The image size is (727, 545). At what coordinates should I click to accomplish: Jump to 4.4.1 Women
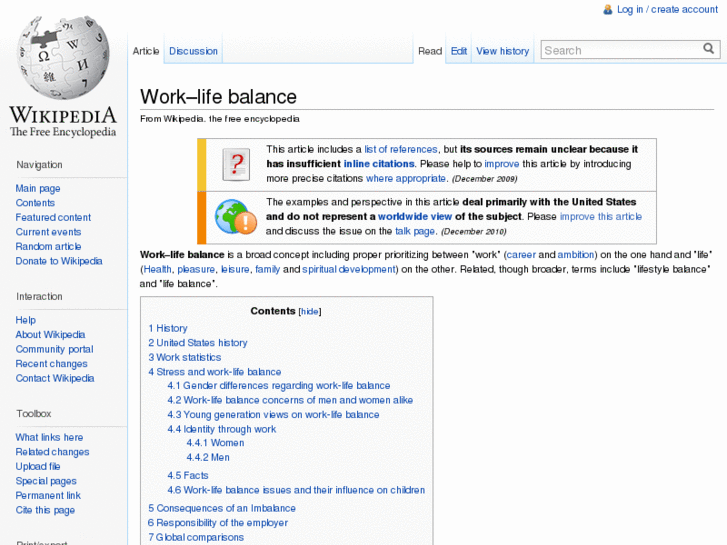215,443
